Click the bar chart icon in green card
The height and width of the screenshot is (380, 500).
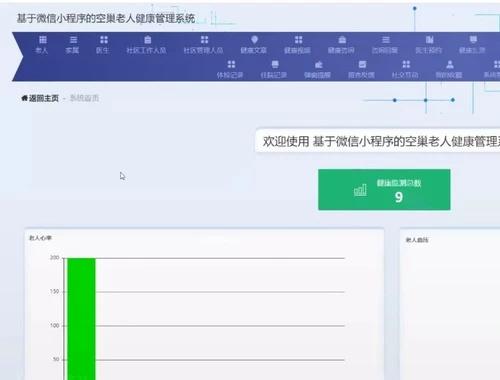tap(360, 190)
